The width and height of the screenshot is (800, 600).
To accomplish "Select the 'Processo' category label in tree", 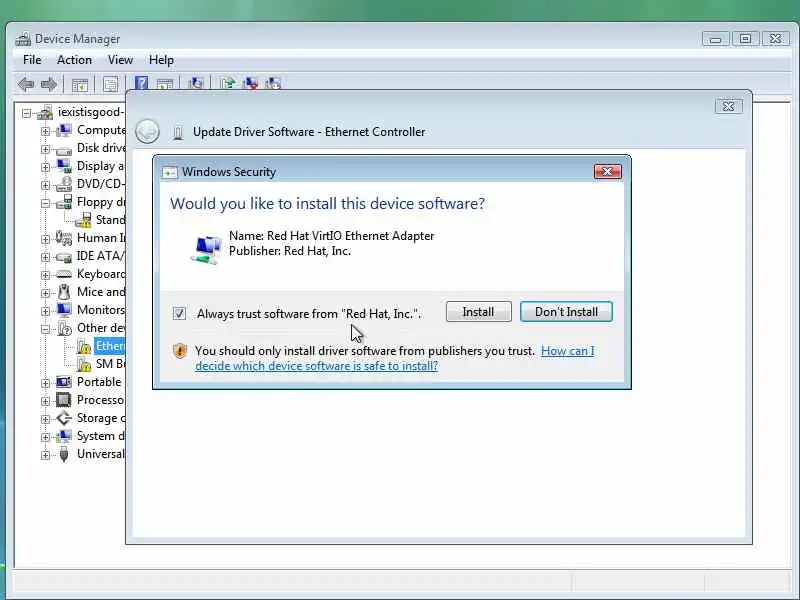I will [x=101, y=400].
